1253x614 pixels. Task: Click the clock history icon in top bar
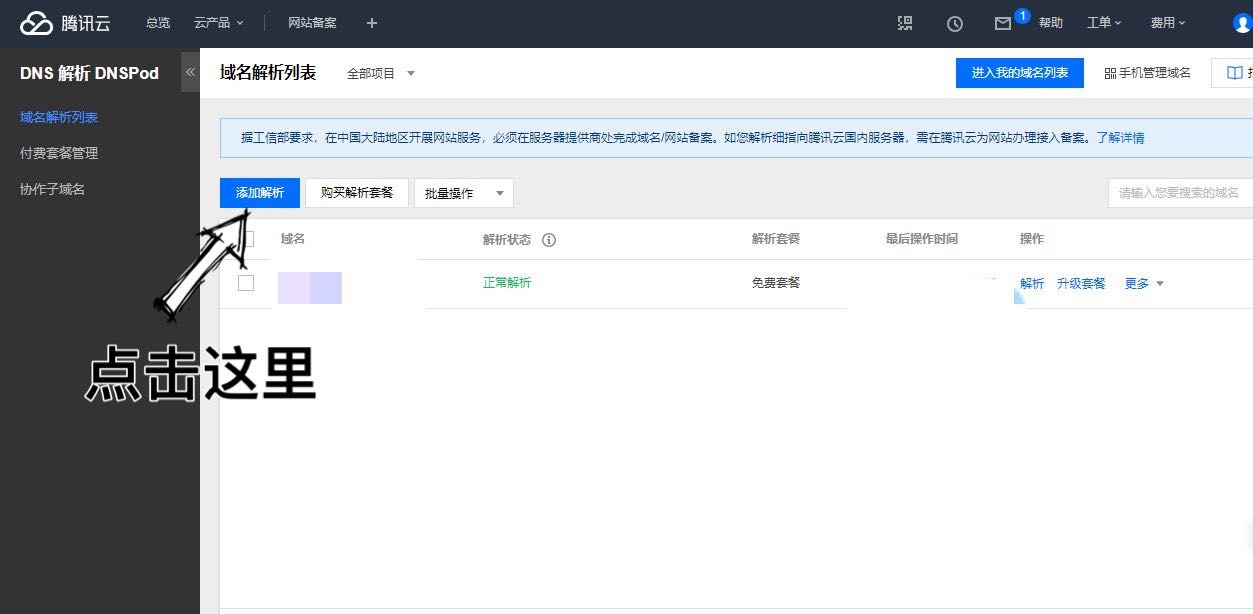(955, 23)
